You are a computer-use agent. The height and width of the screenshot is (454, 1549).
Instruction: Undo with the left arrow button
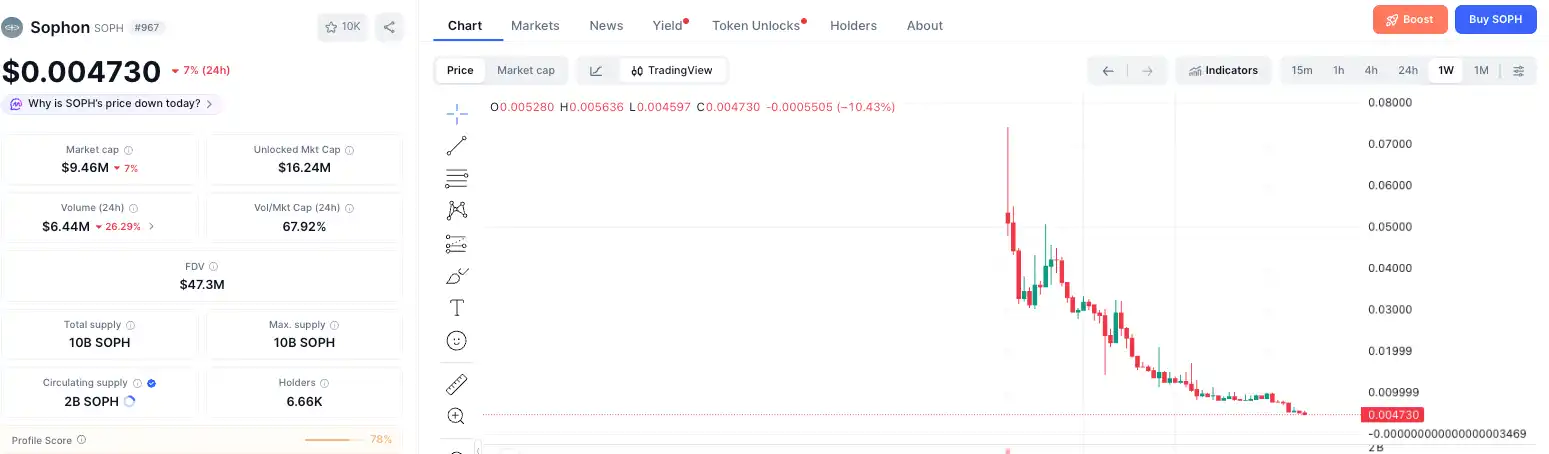[x=1108, y=70]
